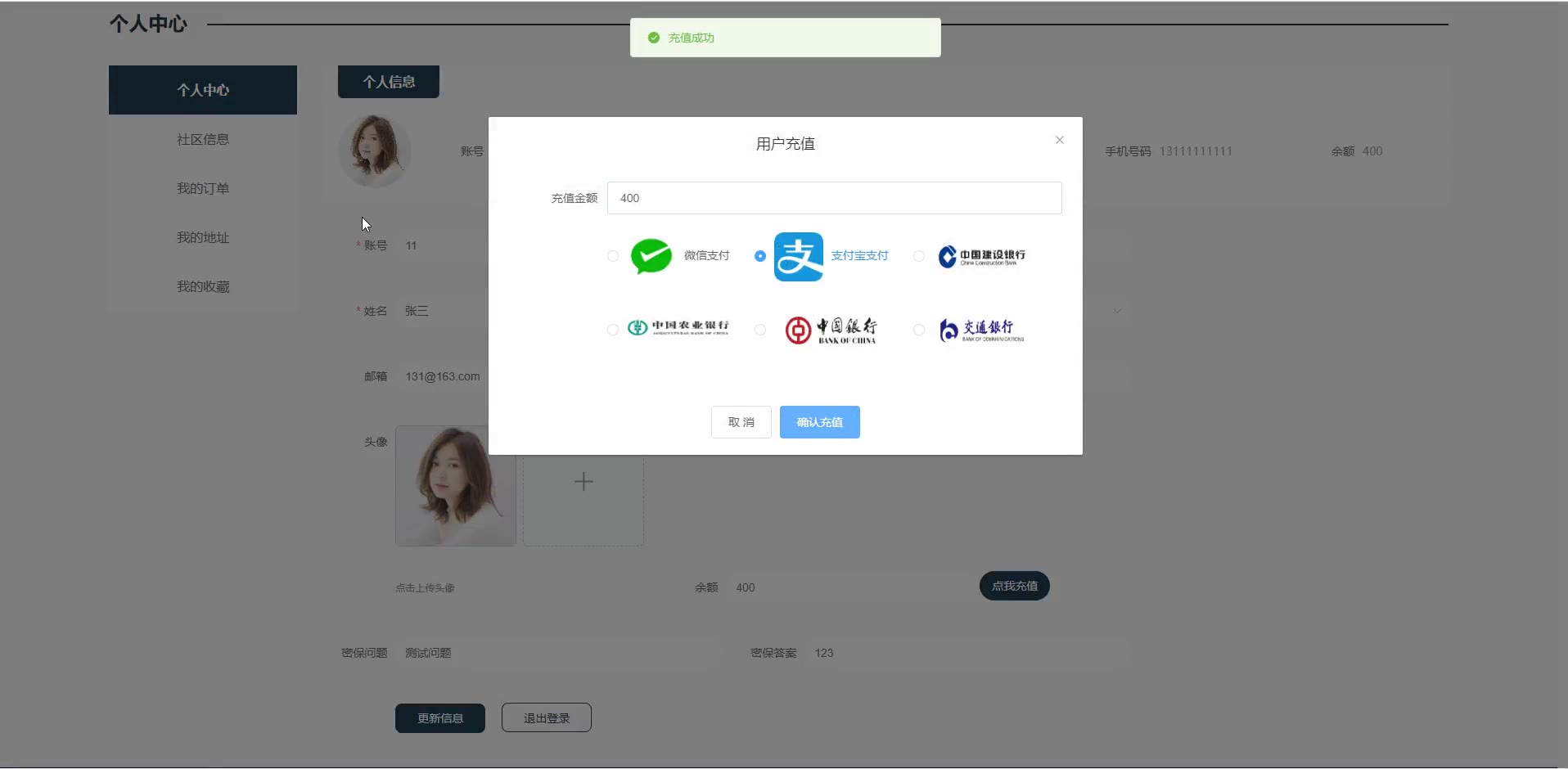1568x769 pixels.
Task: Click the 充值成功 notification text
Action: (692, 38)
